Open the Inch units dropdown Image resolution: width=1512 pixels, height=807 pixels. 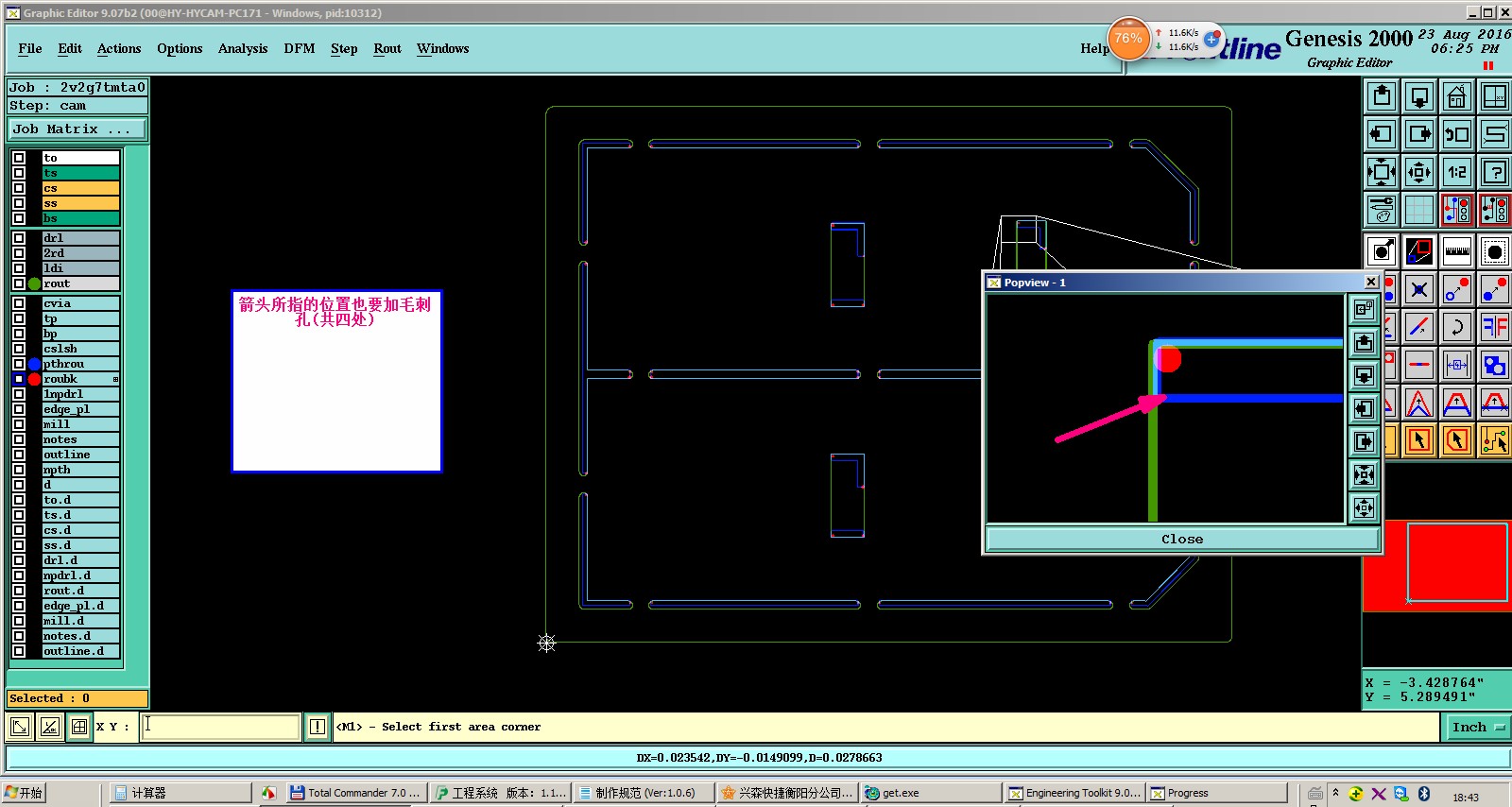point(1479,727)
